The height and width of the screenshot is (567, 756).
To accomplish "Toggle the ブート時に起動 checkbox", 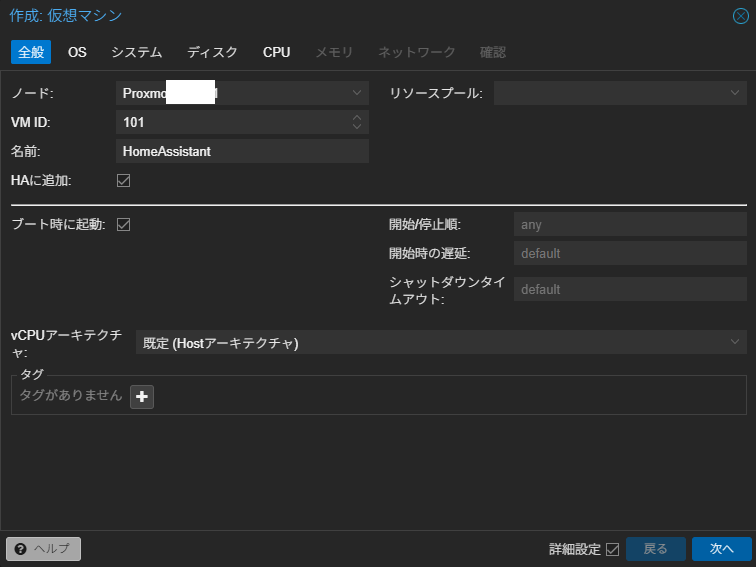I will click(x=123, y=224).
